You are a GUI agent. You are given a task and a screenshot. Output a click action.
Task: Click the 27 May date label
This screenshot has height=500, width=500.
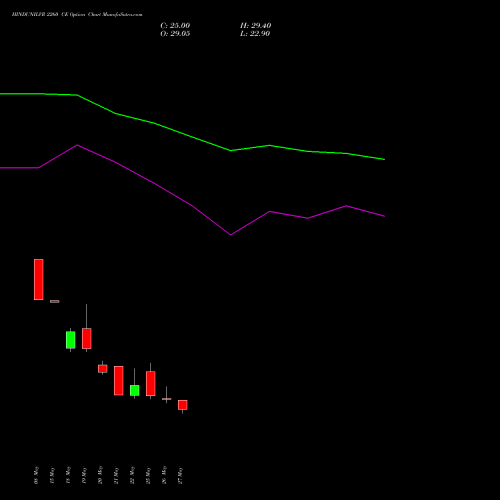click(180, 475)
